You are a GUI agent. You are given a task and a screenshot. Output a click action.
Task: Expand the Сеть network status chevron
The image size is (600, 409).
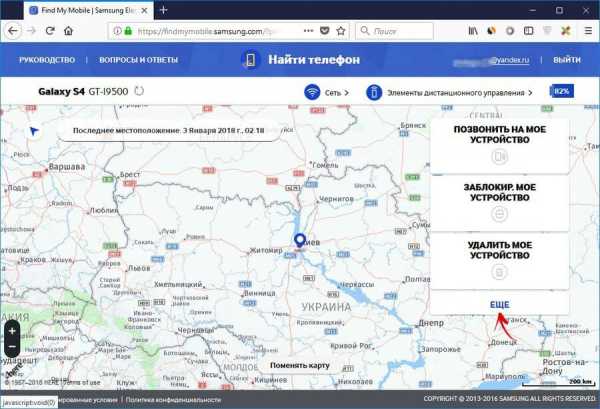[347, 92]
